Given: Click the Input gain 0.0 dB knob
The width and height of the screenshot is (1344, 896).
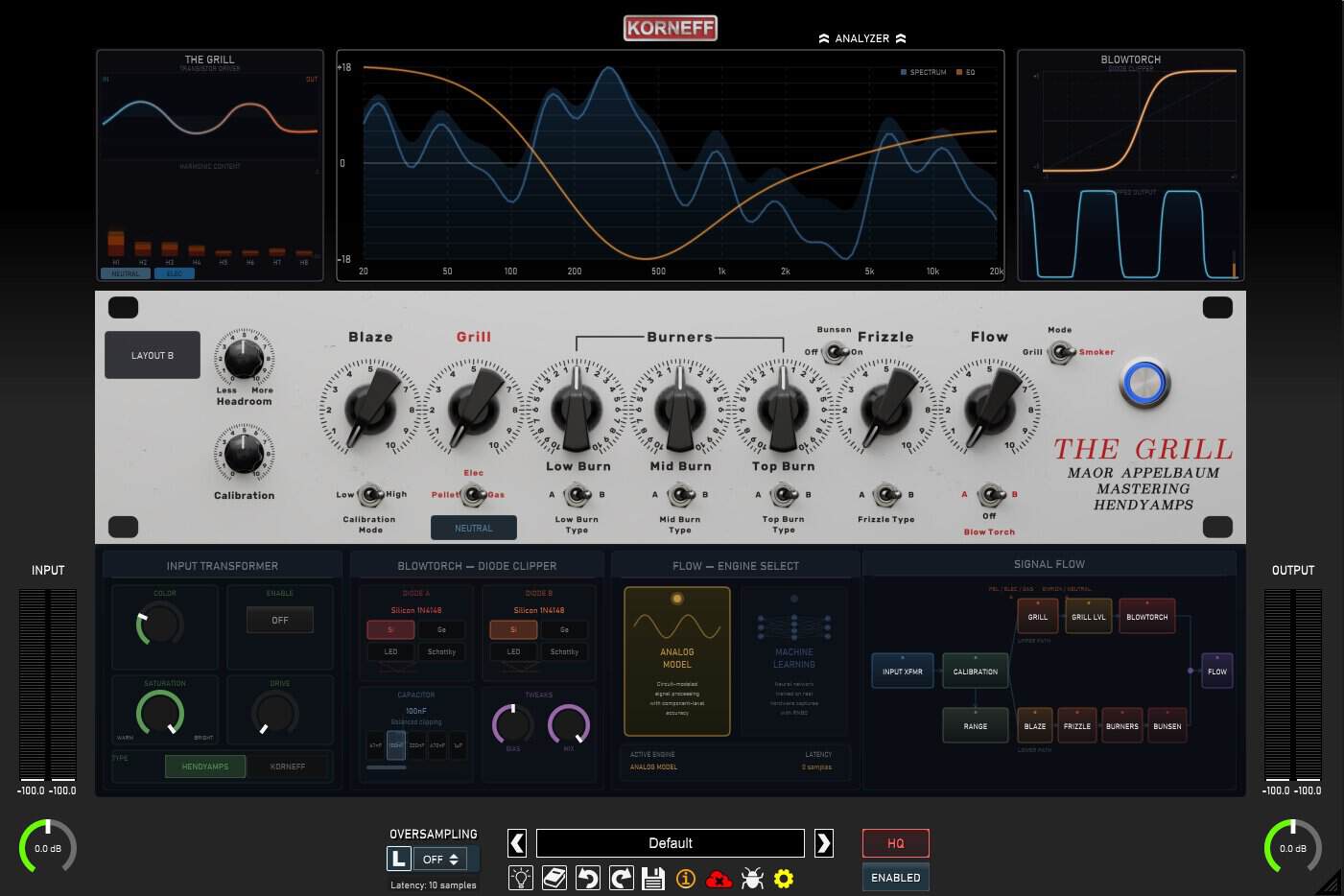Looking at the screenshot, I should [x=48, y=847].
